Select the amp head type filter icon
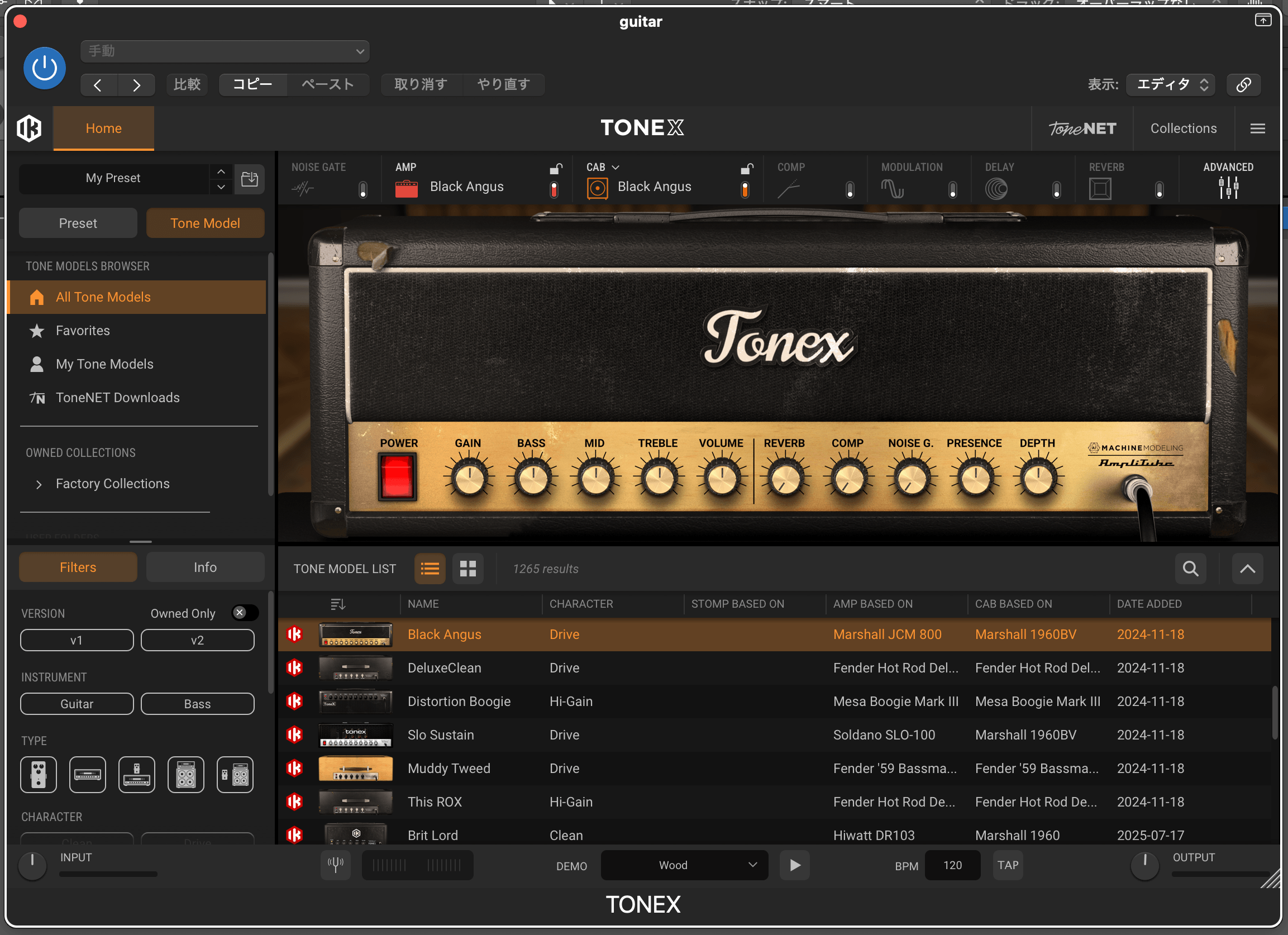1288x935 pixels. 88,774
